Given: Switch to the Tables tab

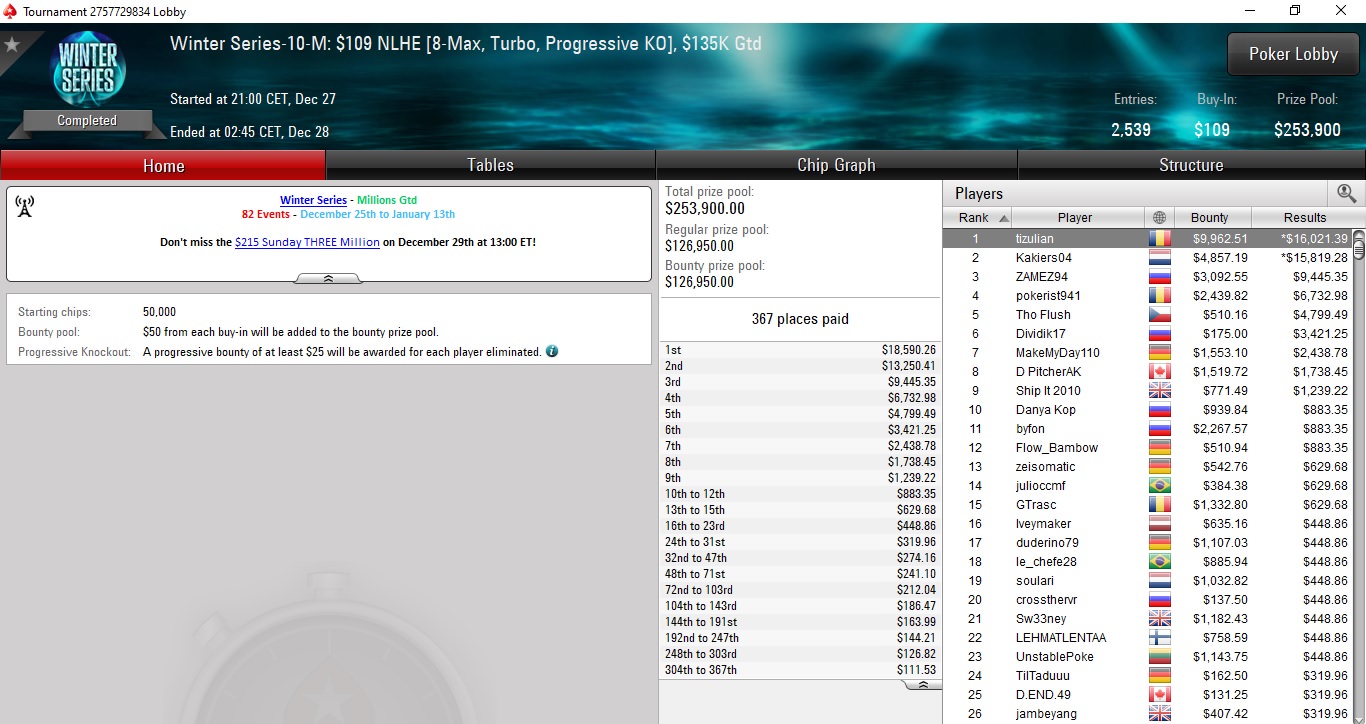Looking at the screenshot, I should 491,165.
